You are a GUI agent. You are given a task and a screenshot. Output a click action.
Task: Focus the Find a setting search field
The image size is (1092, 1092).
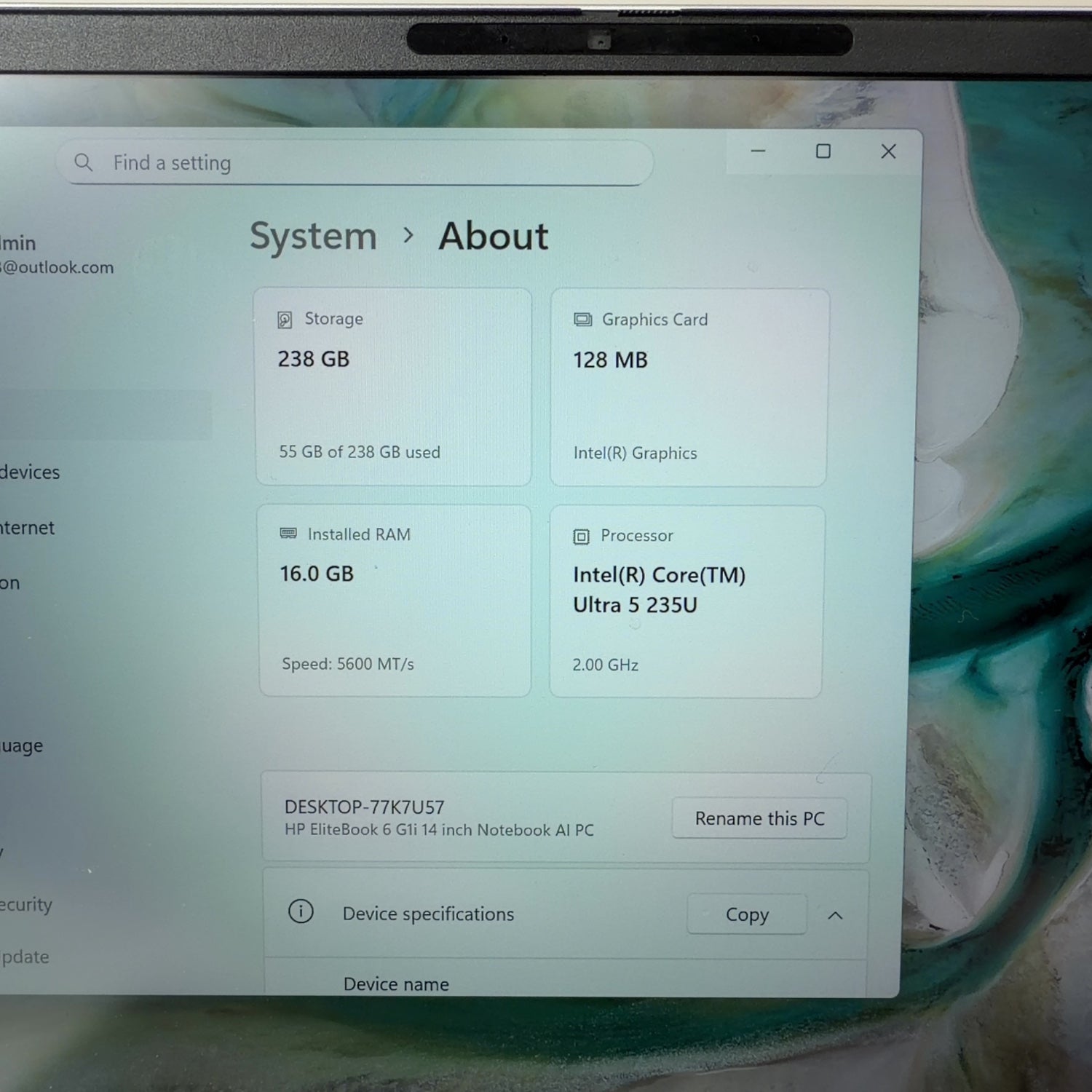pyautogui.click(x=364, y=163)
